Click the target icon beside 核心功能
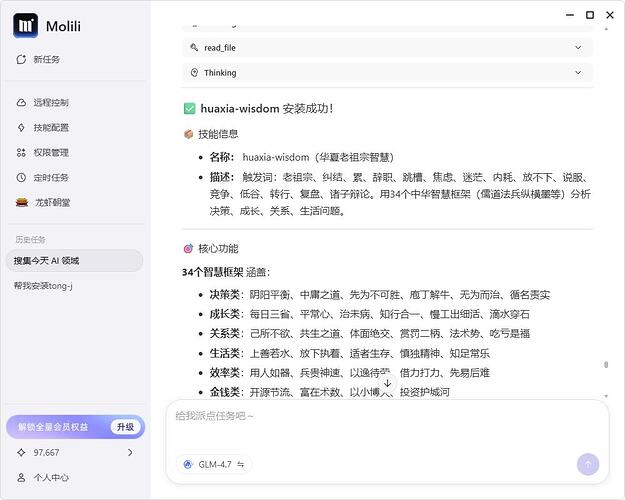The height and width of the screenshot is (500, 625). point(188,249)
